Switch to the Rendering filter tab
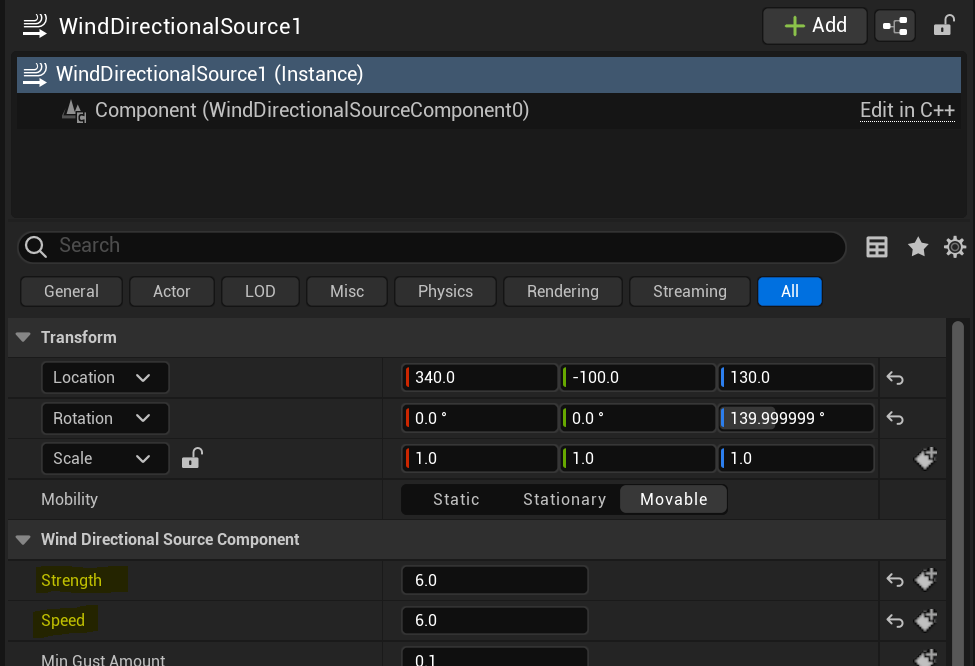Image resolution: width=975 pixels, height=666 pixels. pos(562,291)
